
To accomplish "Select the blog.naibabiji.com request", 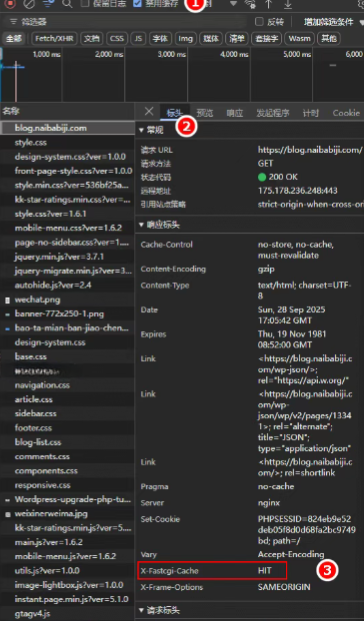I will point(67,128).
